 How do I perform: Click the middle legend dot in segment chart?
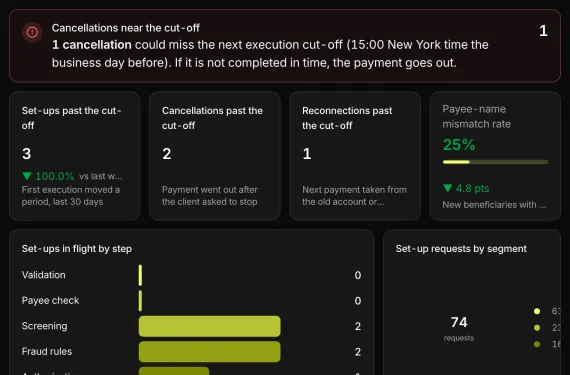(537, 328)
